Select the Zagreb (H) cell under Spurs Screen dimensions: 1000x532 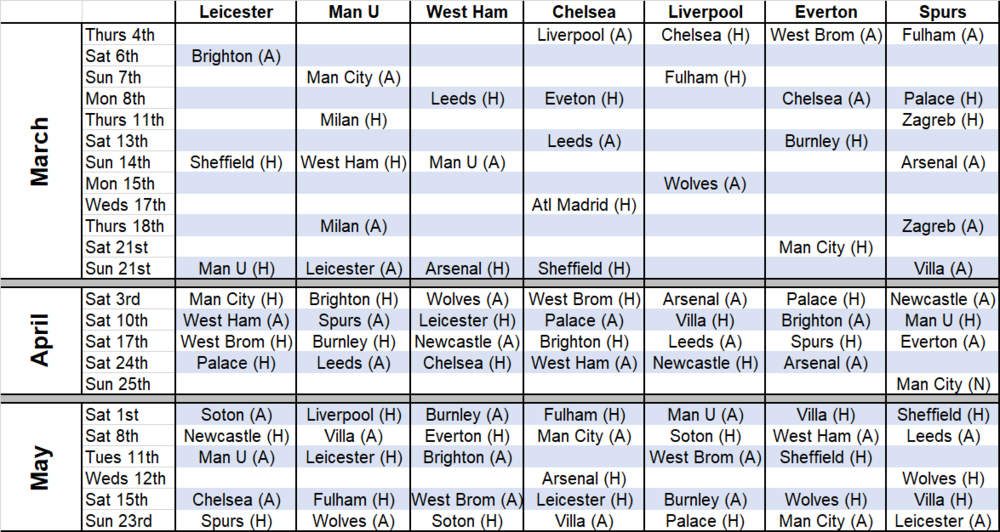[943, 120]
